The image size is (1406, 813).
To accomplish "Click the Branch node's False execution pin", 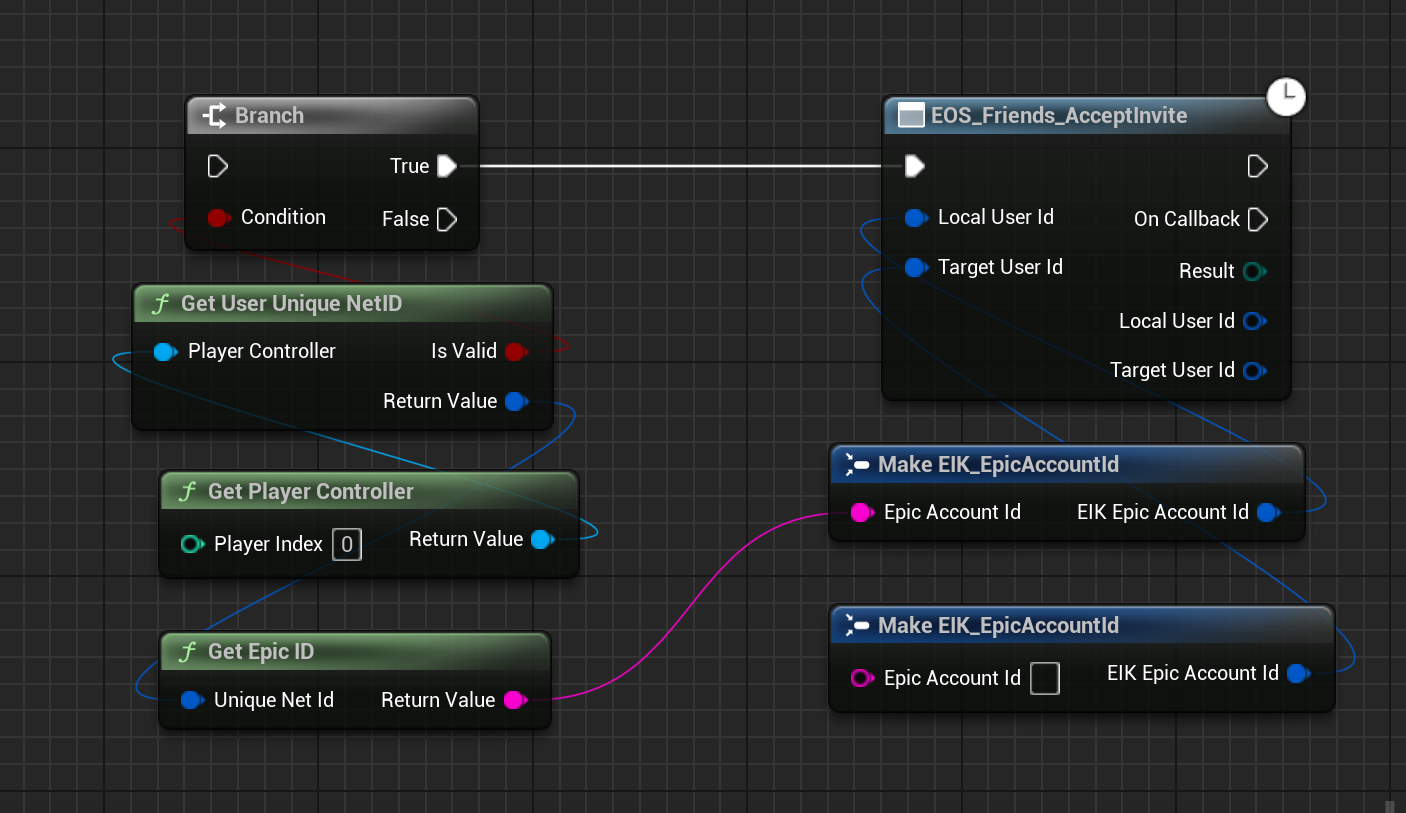I will coord(447,219).
